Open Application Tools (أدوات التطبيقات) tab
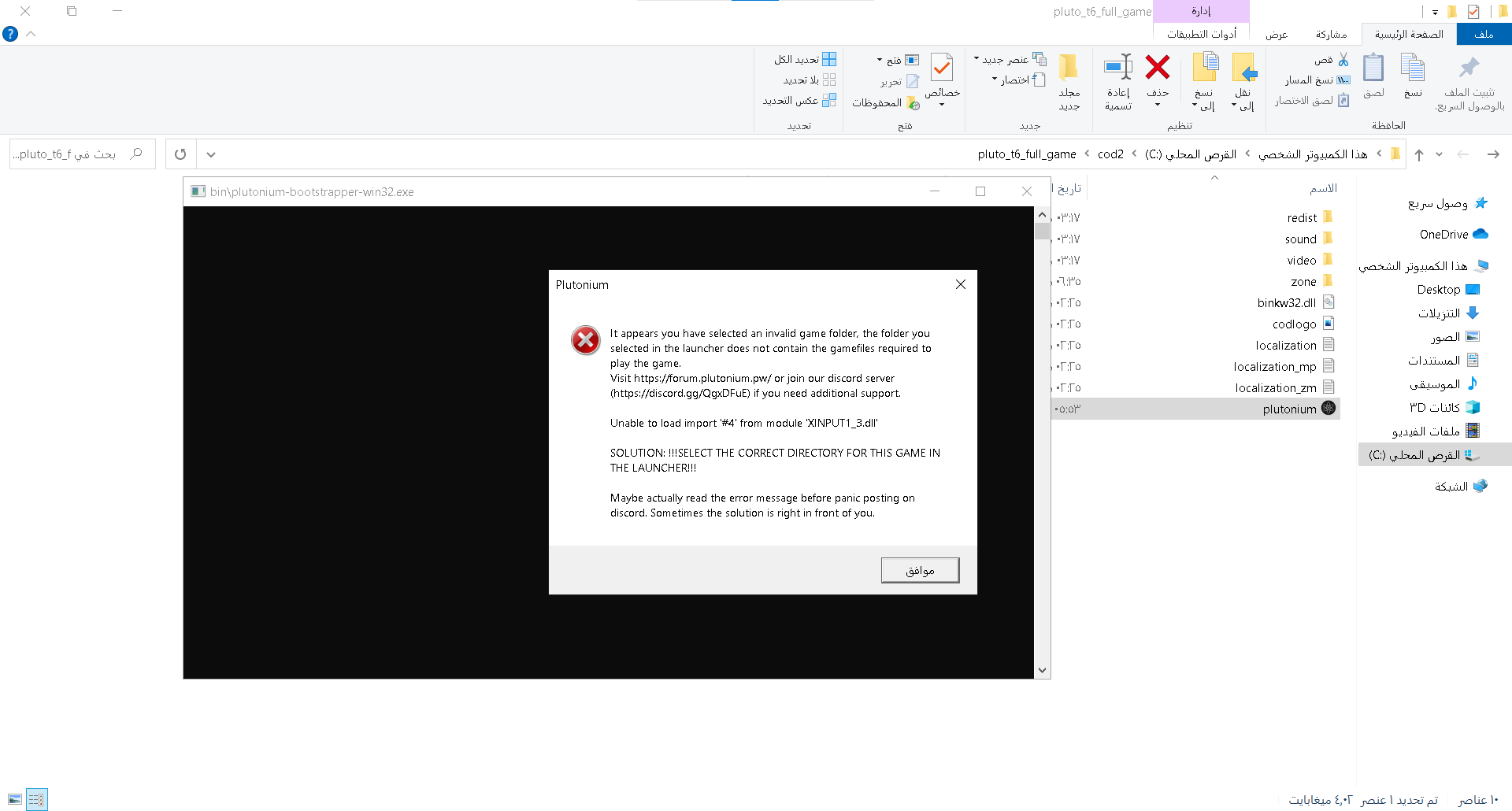1512x811 pixels. coord(1201,34)
